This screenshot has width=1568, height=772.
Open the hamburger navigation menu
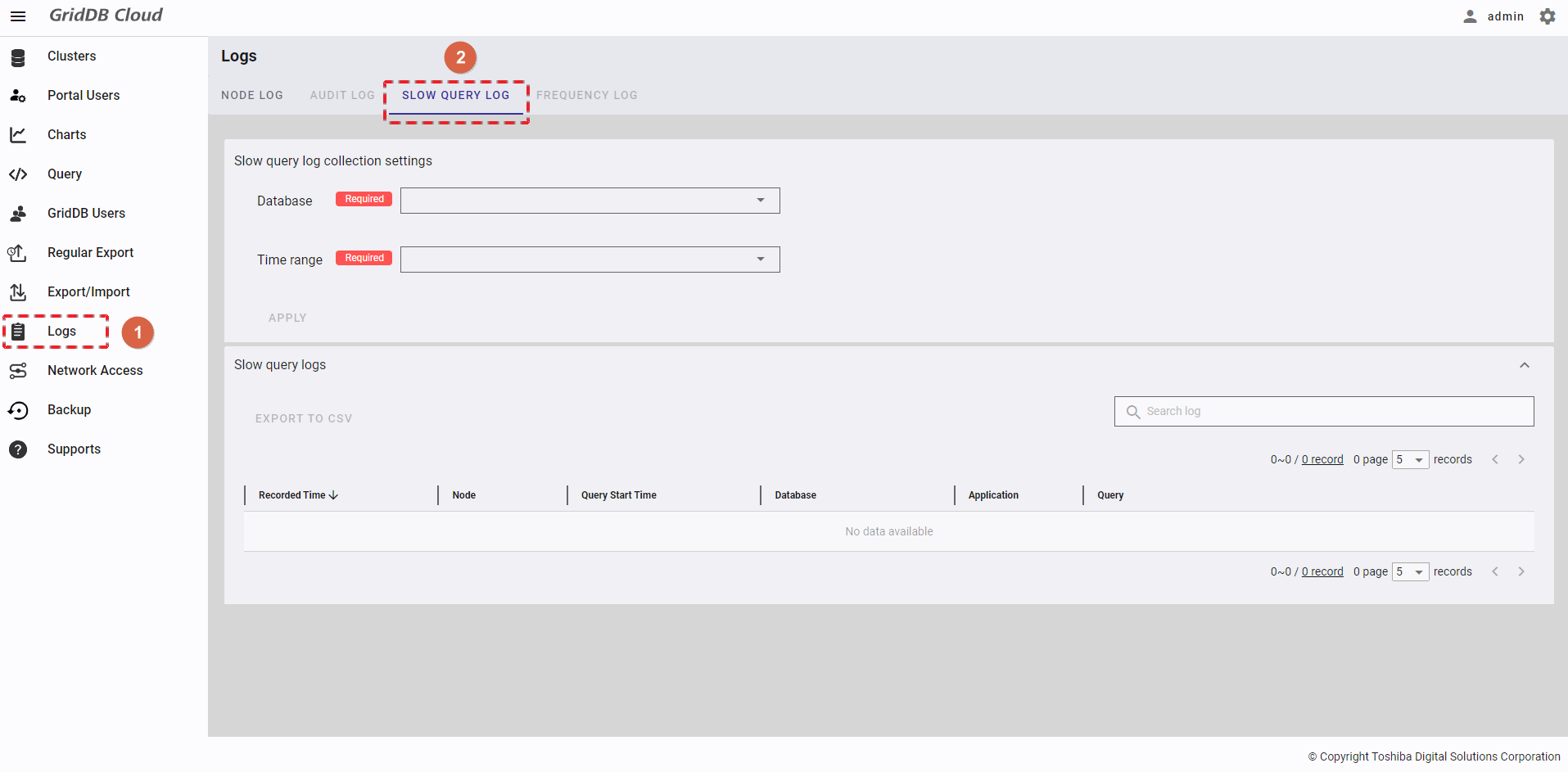(18, 16)
